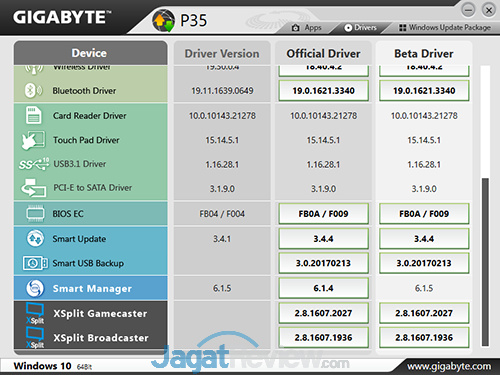Install official Smart USB Backup 3.0.20170213
Screen dimensions: 500x375
pyautogui.click(x=324, y=263)
